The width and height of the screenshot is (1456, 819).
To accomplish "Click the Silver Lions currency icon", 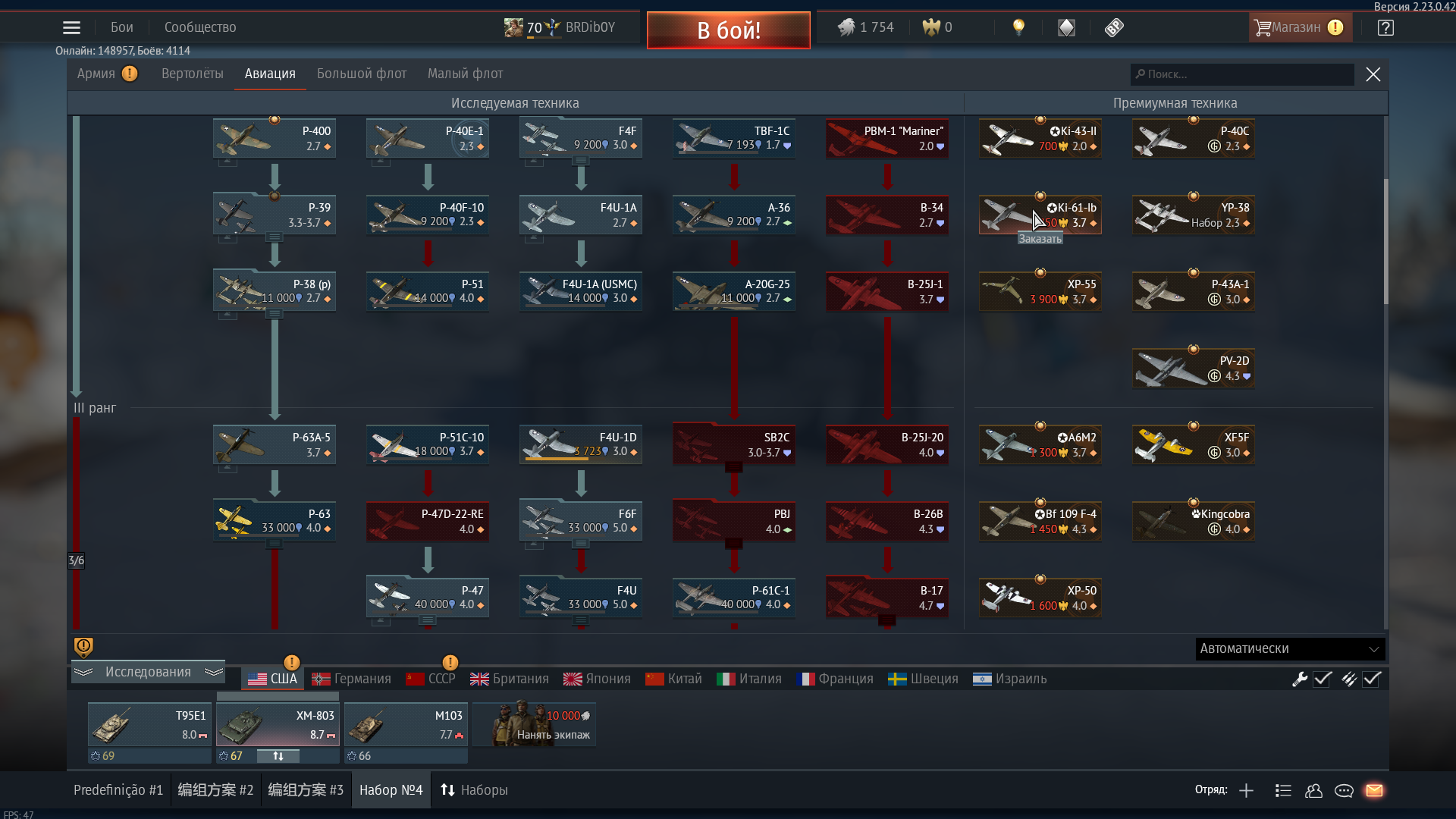I will tap(846, 27).
